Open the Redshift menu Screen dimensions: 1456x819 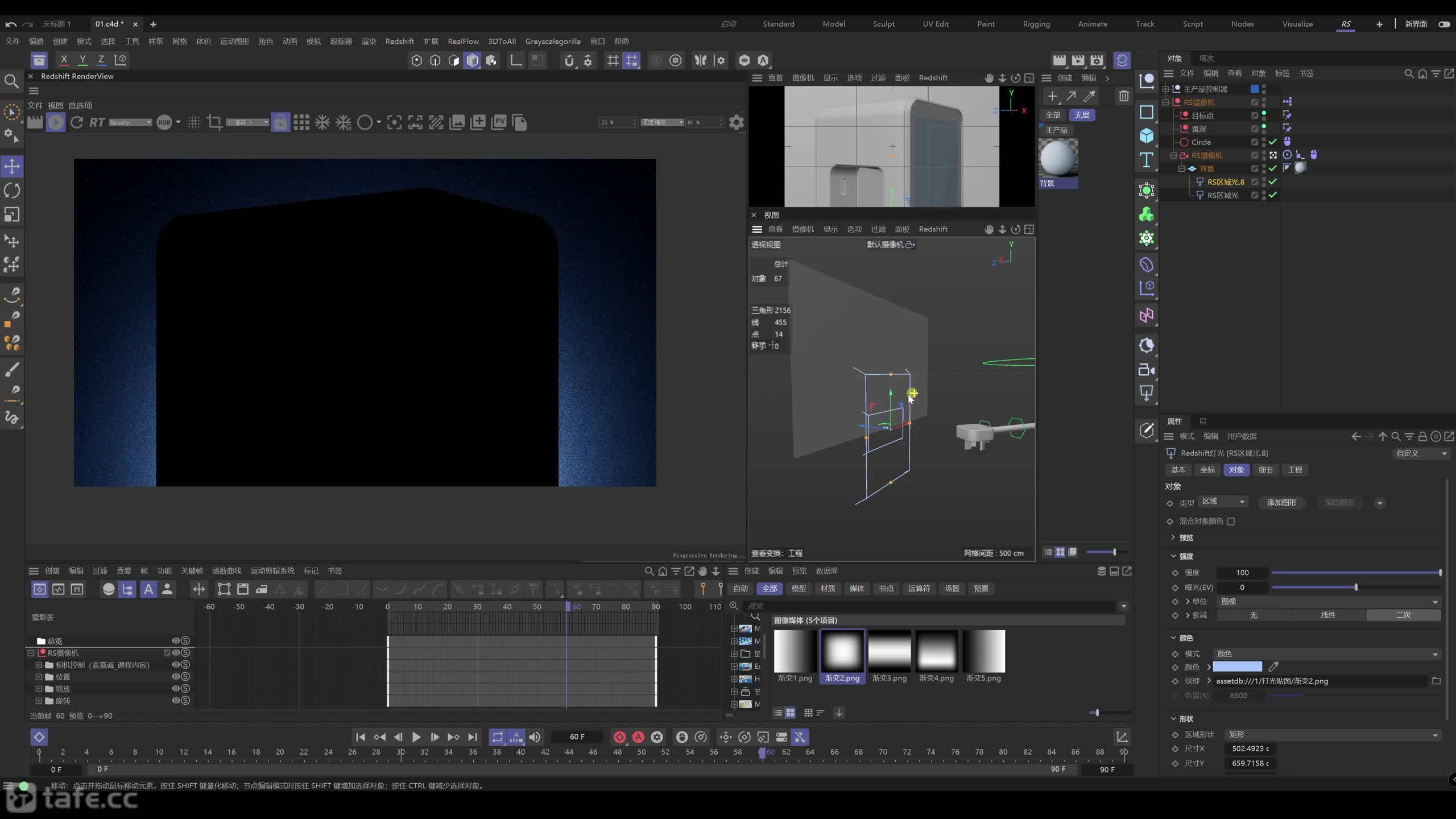point(399,41)
